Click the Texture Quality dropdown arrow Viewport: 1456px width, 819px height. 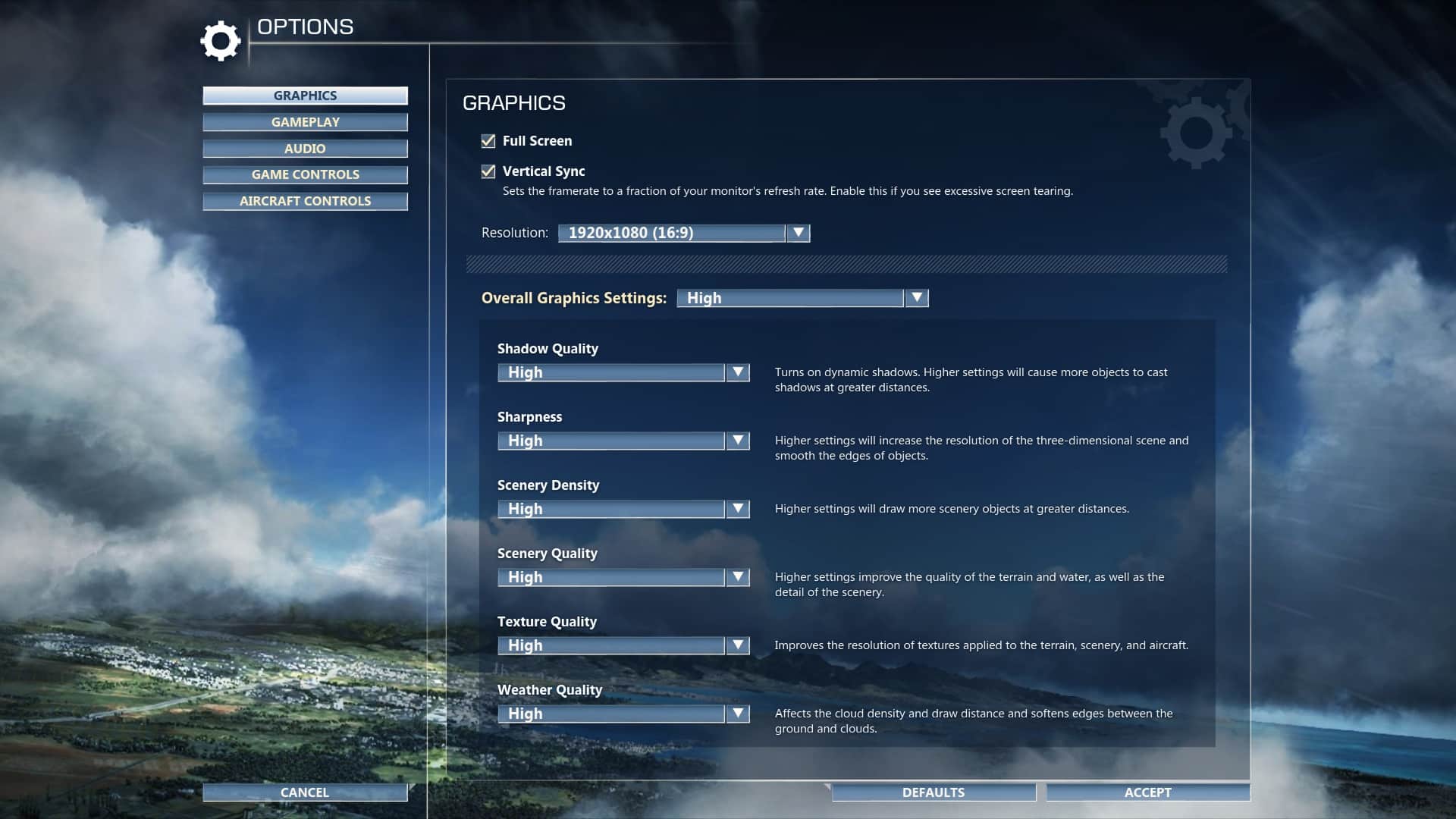click(x=737, y=645)
